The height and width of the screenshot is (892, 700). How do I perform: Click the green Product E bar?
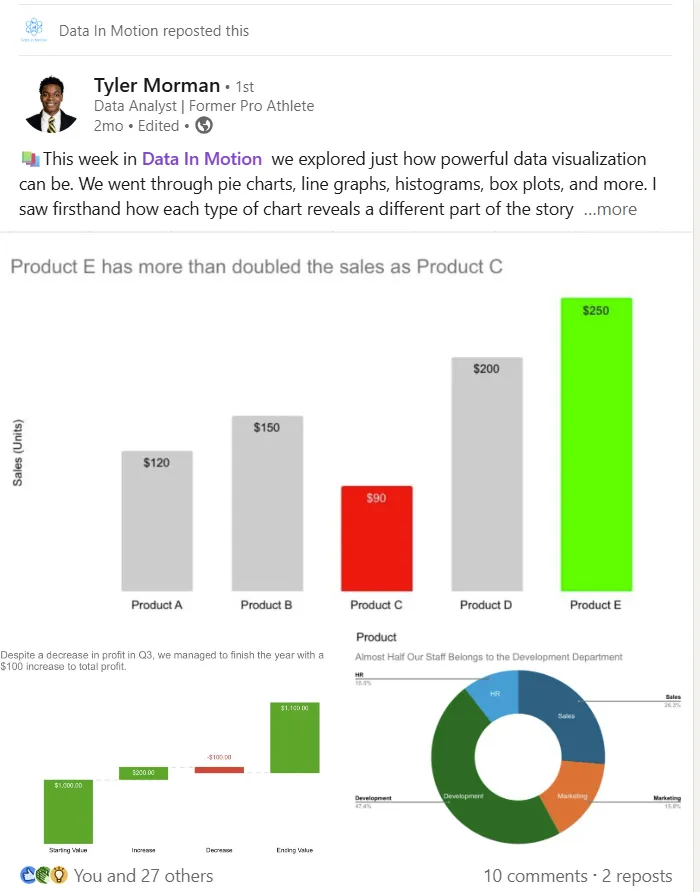(x=596, y=444)
